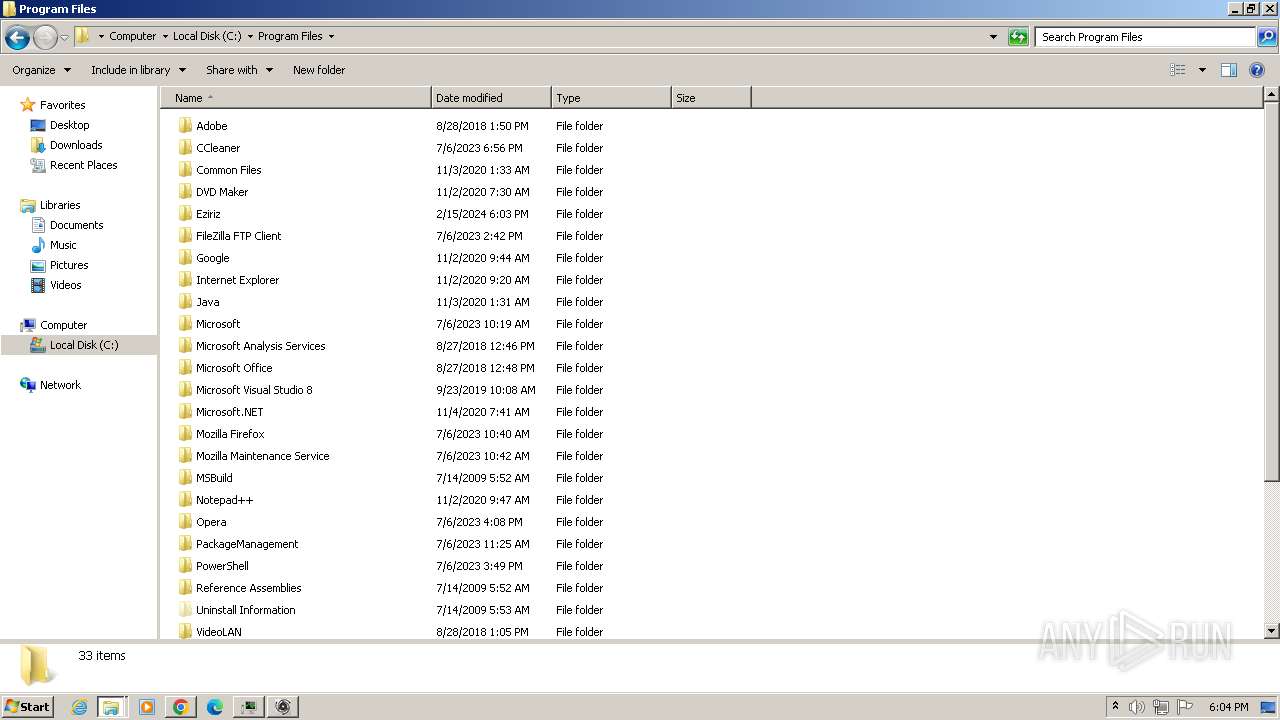The image size is (1280, 720).
Task: Open the Share with menu
Action: pyautogui.click(x=239, y=70)
